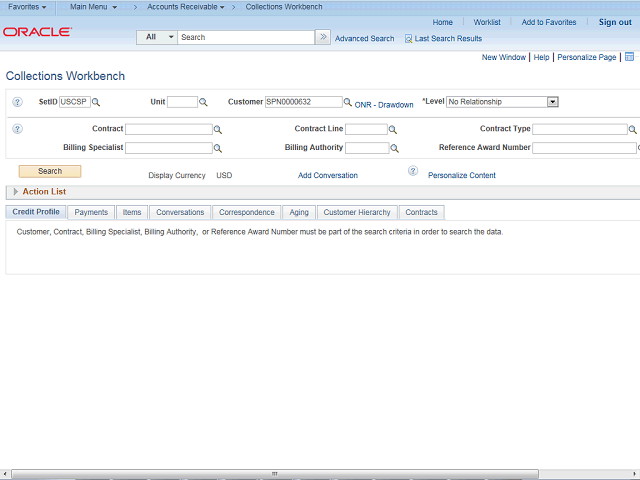Click the Last Search Results link

(x=448, y=39)
